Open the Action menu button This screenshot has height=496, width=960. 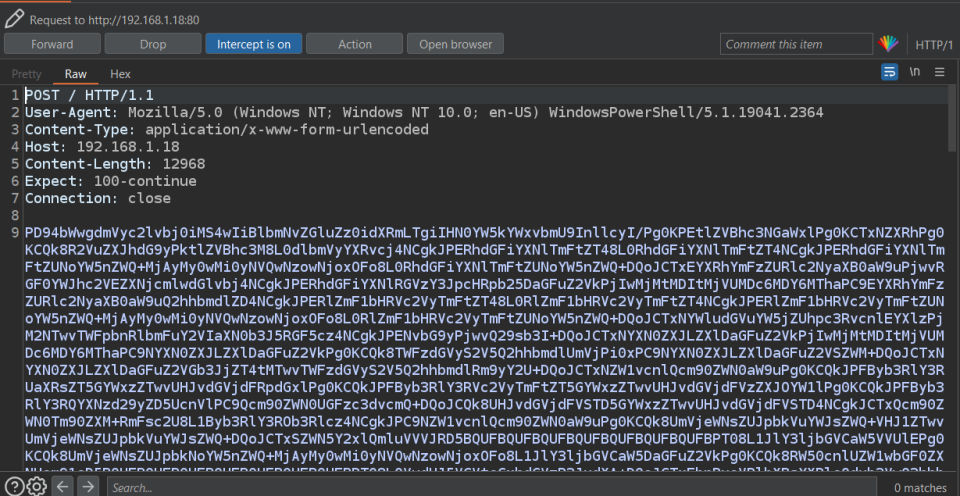coord(354,44)
